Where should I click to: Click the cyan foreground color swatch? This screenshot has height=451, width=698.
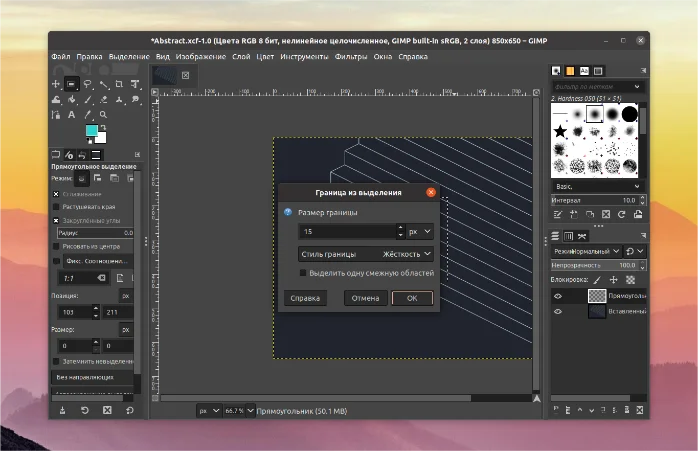click(91, 130)
